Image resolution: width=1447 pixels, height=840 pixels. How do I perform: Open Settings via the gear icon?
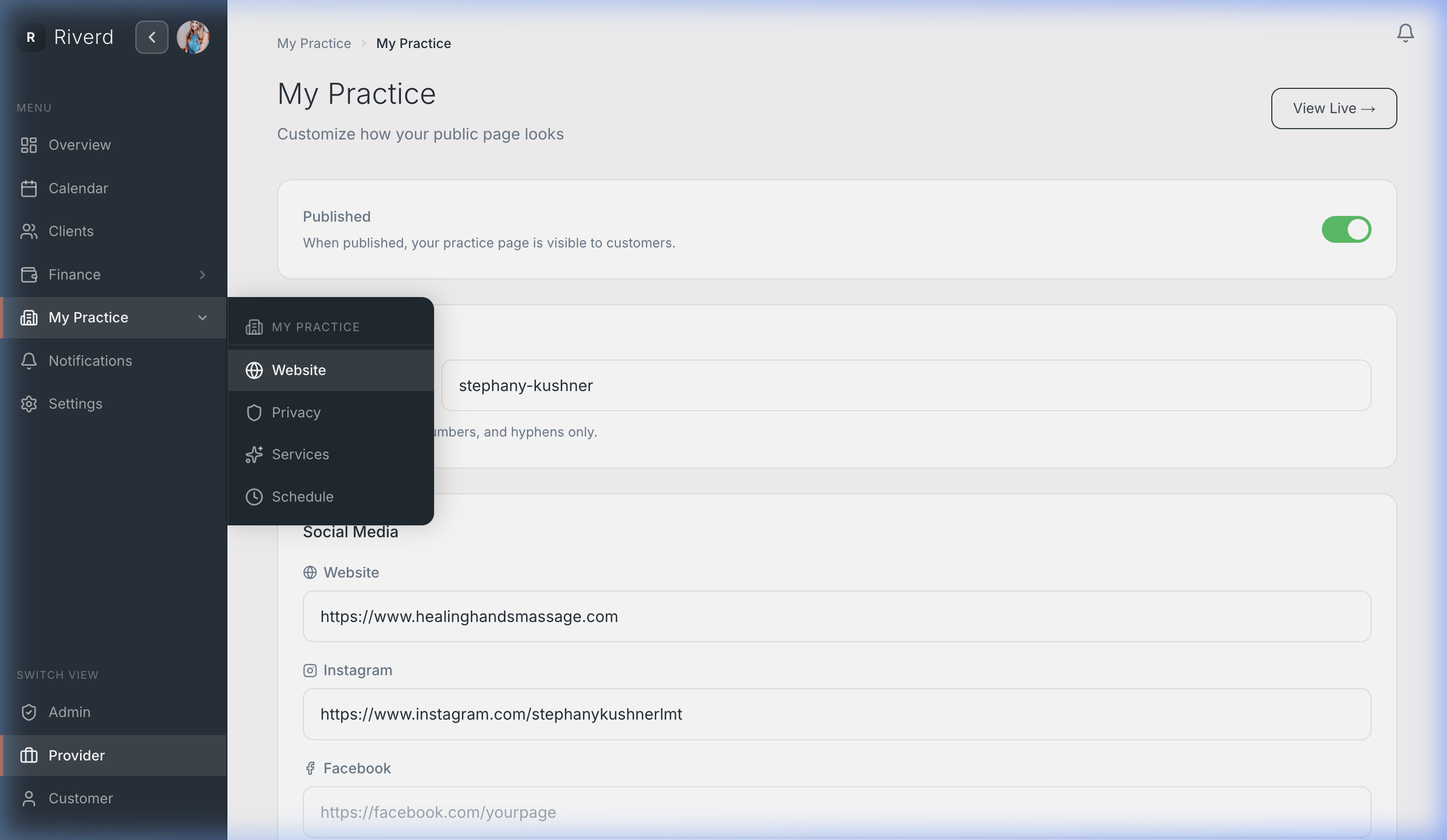(x=29, y=403)
